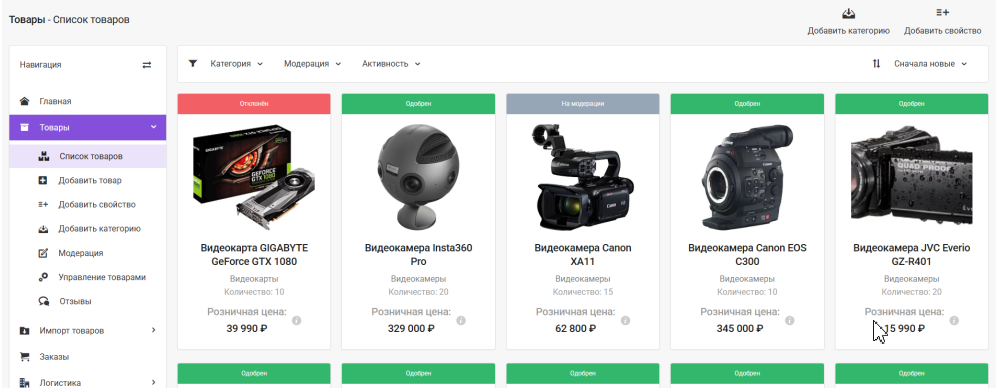998x392 pixels.
Task: Click the Модерация pencil icon in the sidebar
Action: pyautogui.click(x=43, y=253)
